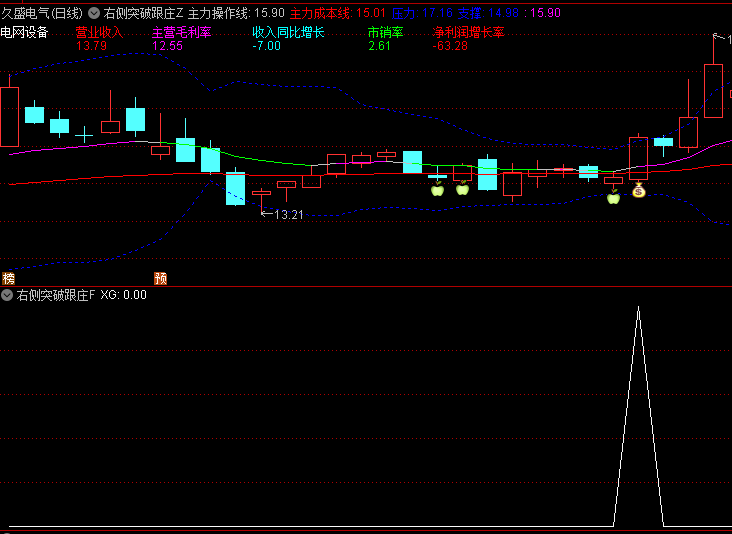Click the indicator name 右侧突破跟庄Z
The height and width of the screenshot is (534, 732).
[x=143, y=13]
